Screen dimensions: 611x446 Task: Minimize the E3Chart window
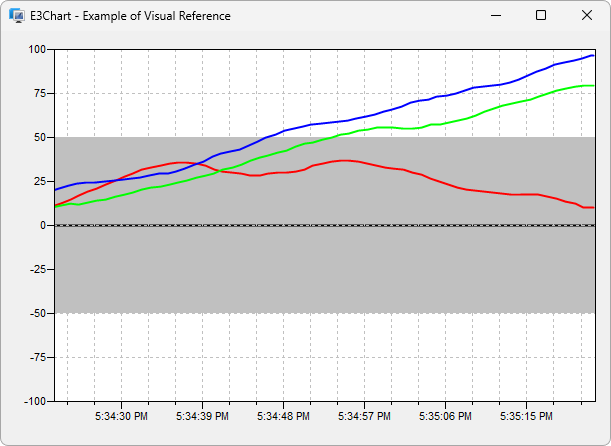pyautogui.click(x=496, y=16)
